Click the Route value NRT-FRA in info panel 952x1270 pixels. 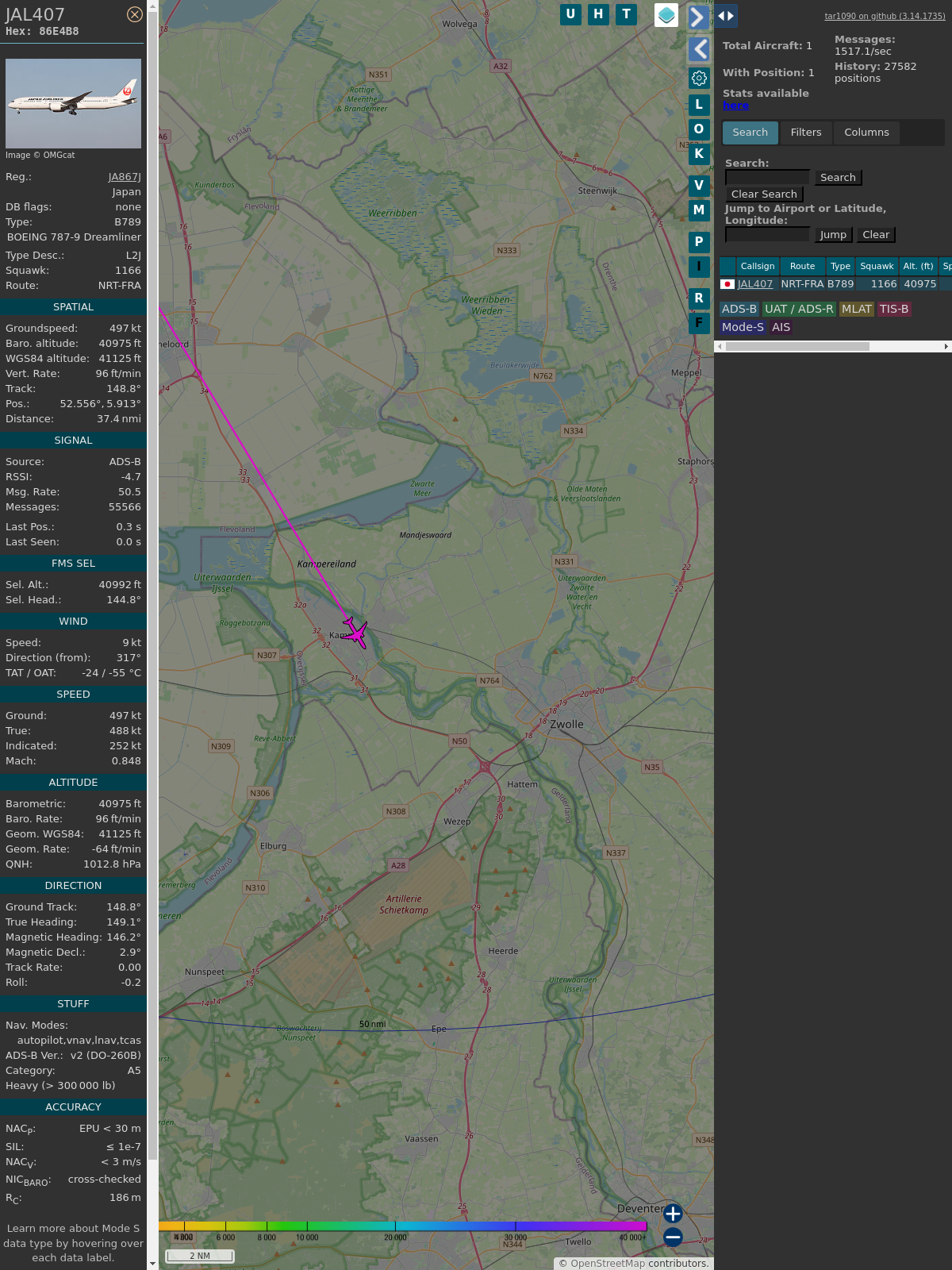120,286
